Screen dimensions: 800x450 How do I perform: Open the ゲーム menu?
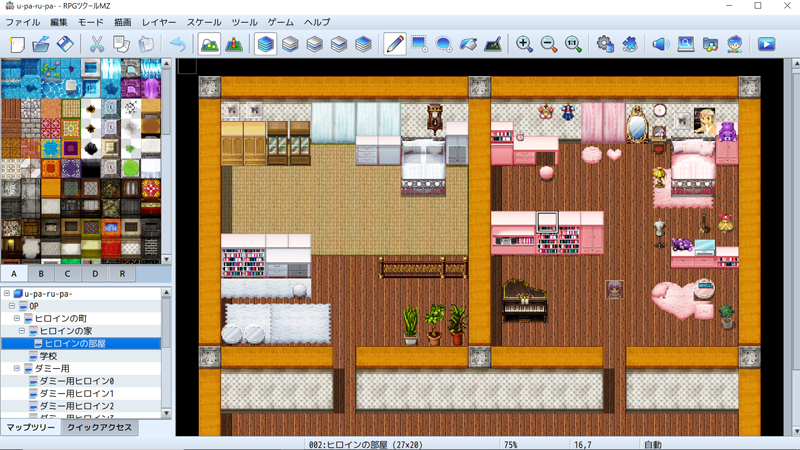(281, 22)
